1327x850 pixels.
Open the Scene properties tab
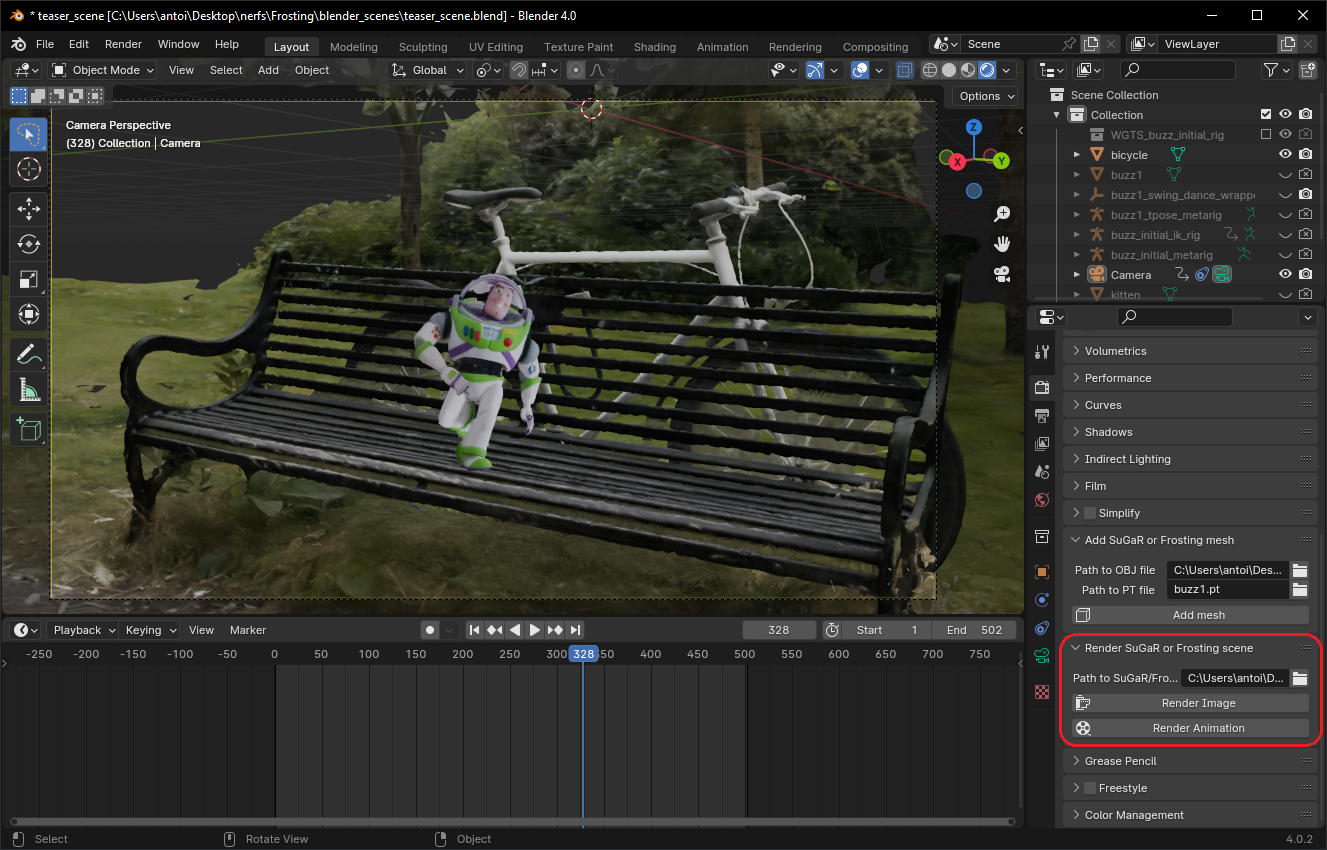click(x=1042, y=471)
